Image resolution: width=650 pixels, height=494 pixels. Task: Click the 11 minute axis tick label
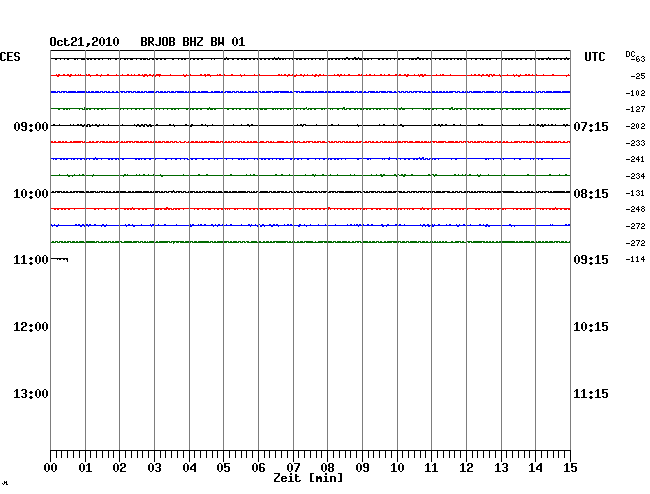(431, 468)
